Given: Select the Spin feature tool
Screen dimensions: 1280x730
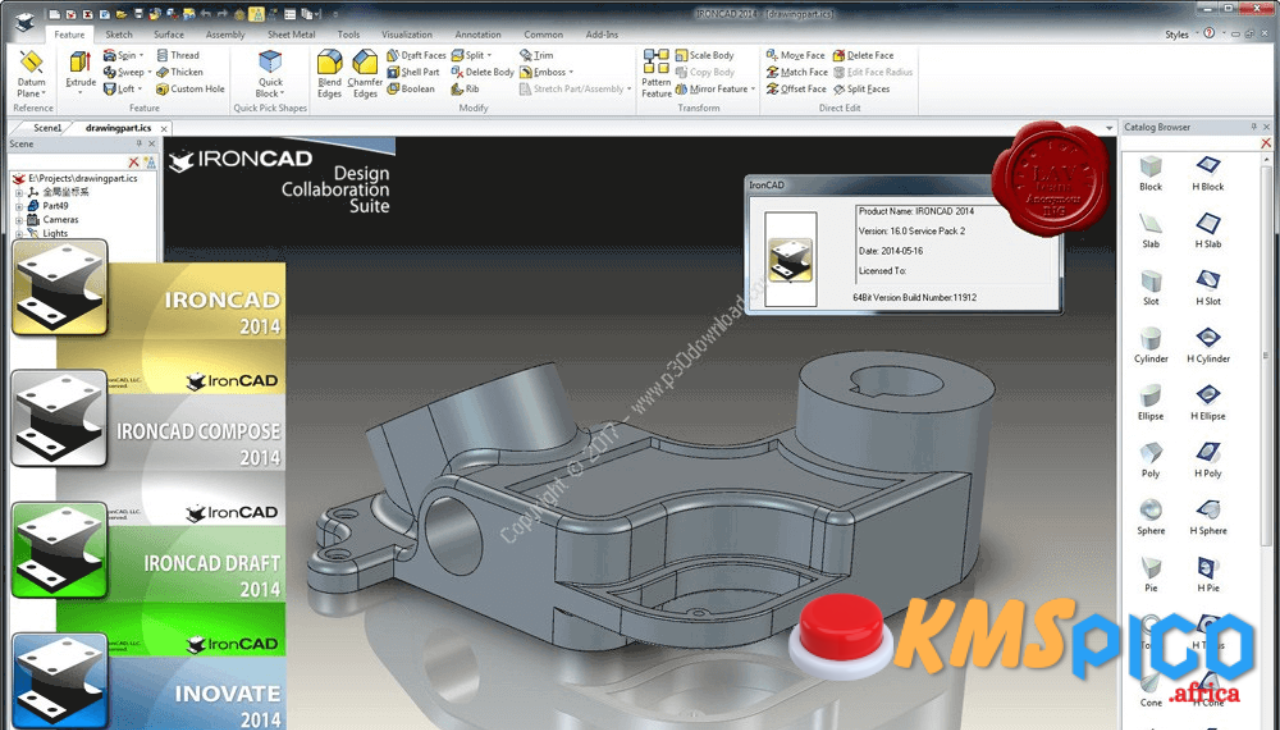Looking at the screenshot, I should 123,55.
